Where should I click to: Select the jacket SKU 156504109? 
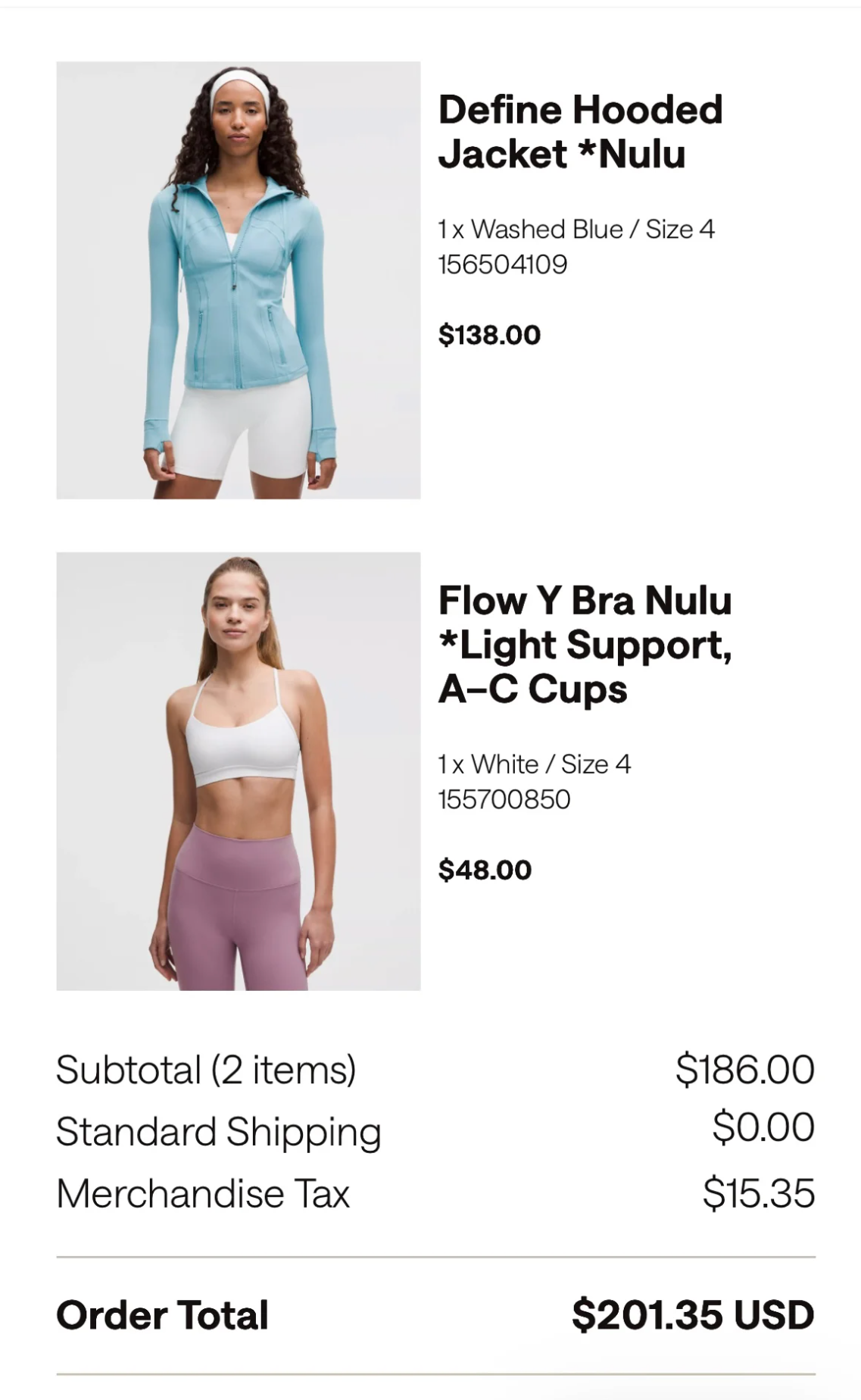(503, 264)
